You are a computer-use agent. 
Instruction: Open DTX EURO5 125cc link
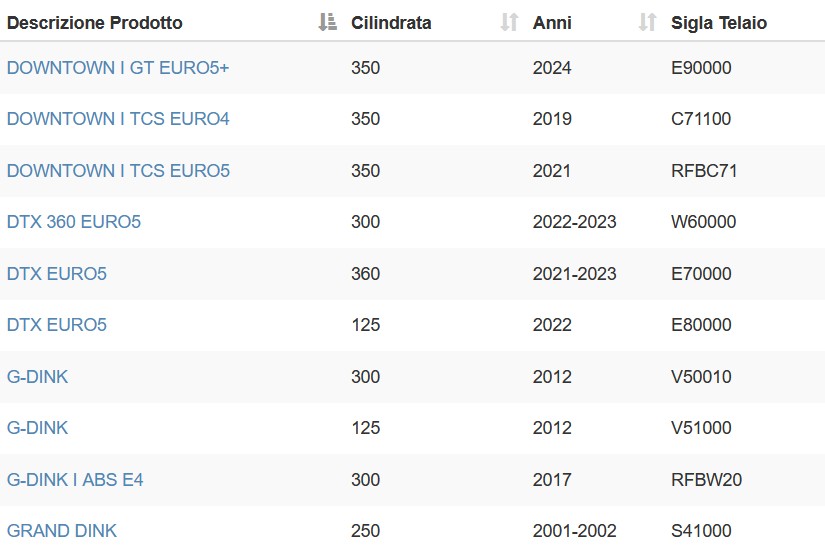57,325
